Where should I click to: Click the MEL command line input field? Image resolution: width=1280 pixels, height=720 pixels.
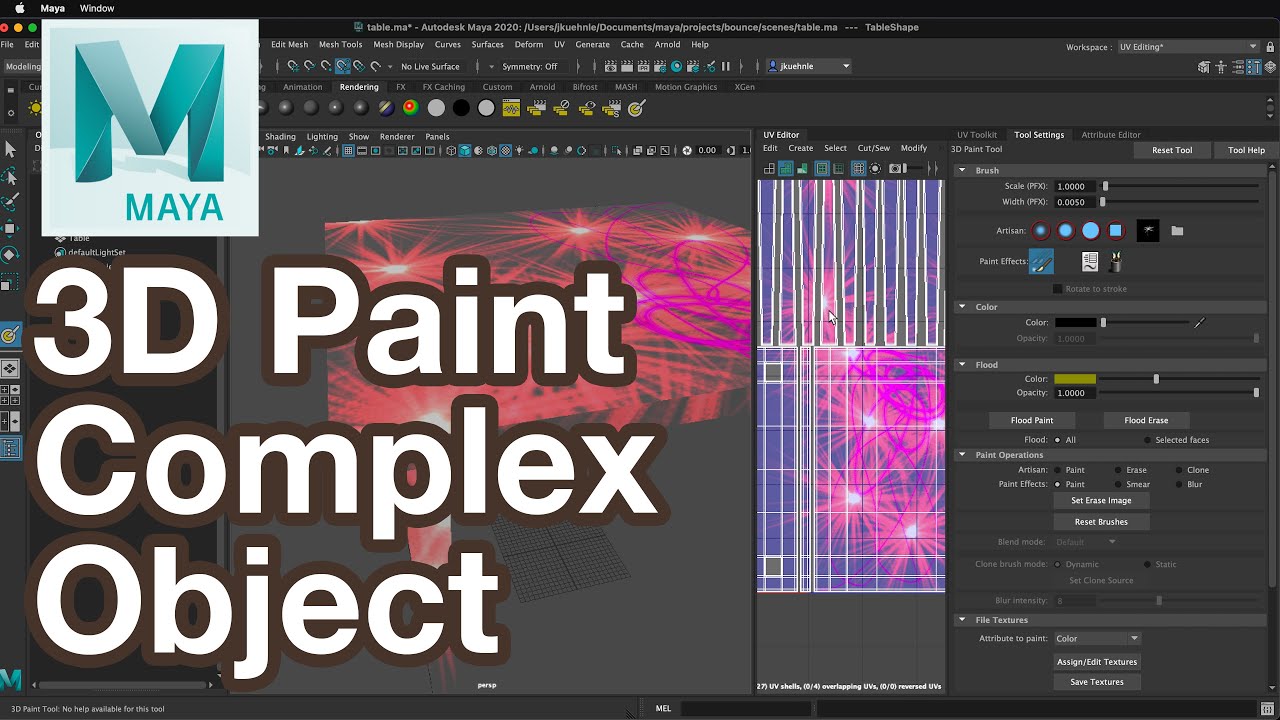[x=745, y=708]
